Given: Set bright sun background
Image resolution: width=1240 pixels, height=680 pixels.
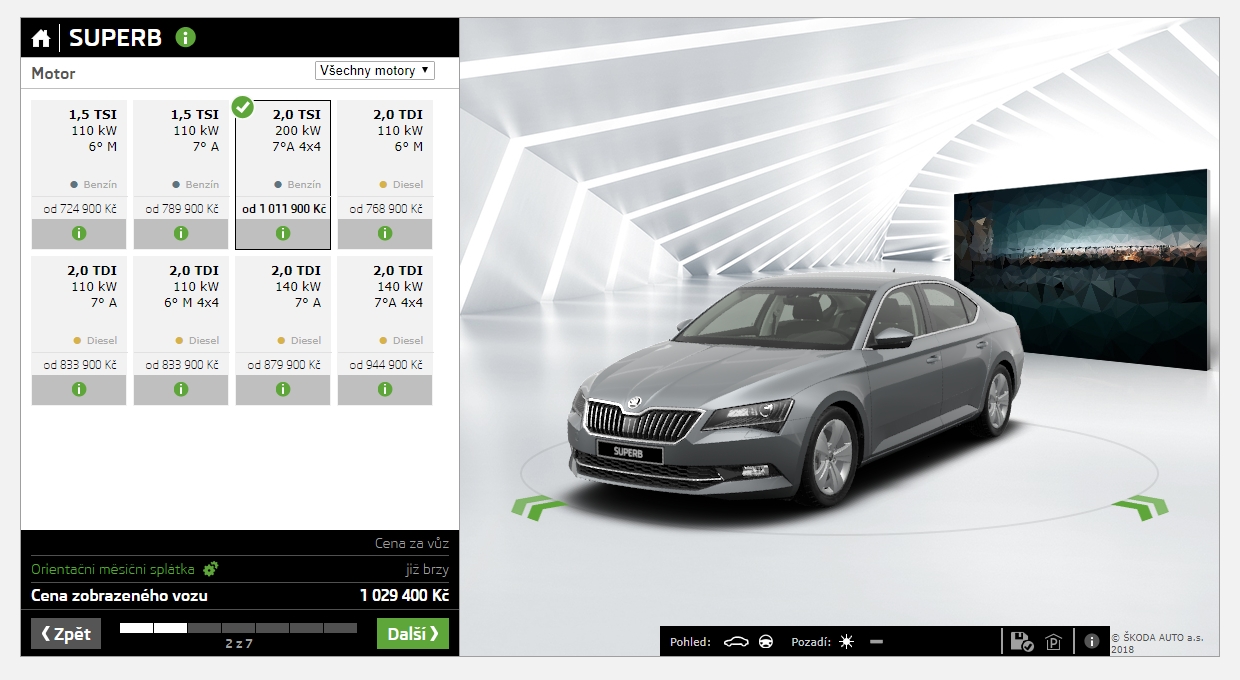Looking at the screenshot, I should coord(847,642).
